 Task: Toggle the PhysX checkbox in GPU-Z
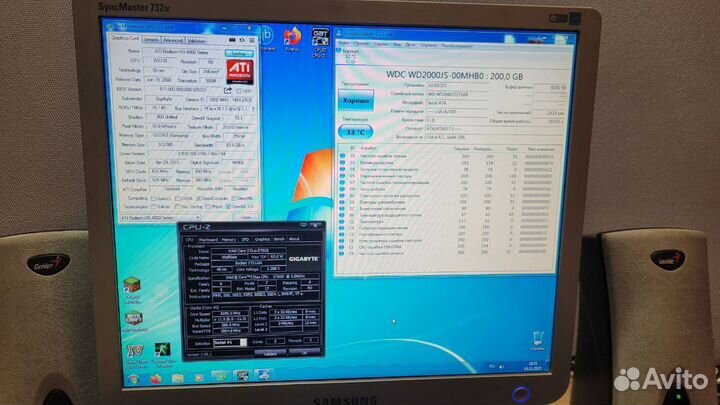click(x=208, y=207)
